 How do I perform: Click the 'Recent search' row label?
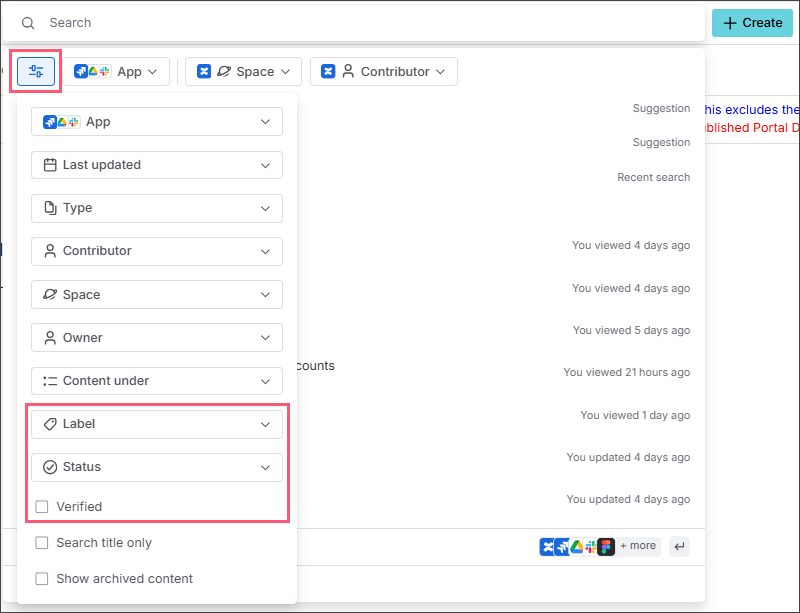point(654,177)
